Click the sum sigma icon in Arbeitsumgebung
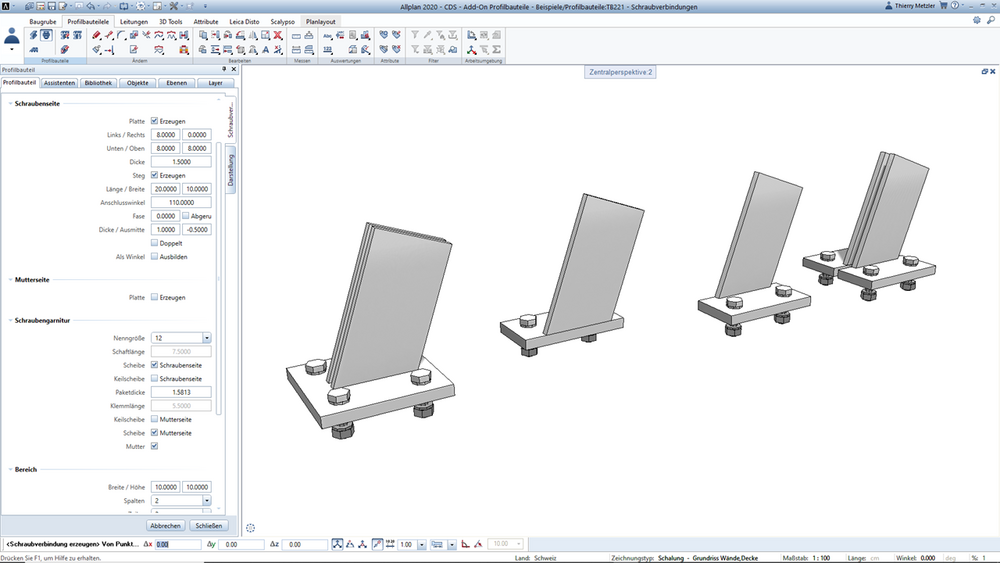This screenshot has height=563, width=1000. (496, 49)
